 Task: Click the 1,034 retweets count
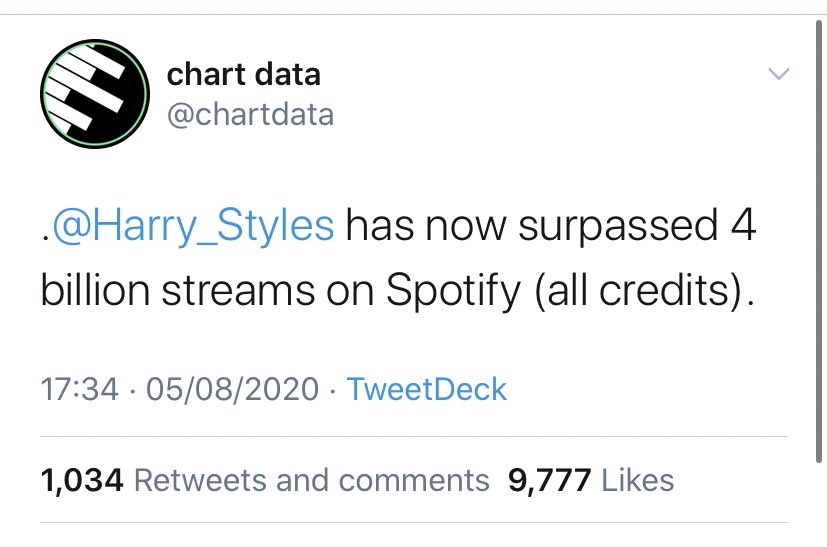(x=82, y=481)
